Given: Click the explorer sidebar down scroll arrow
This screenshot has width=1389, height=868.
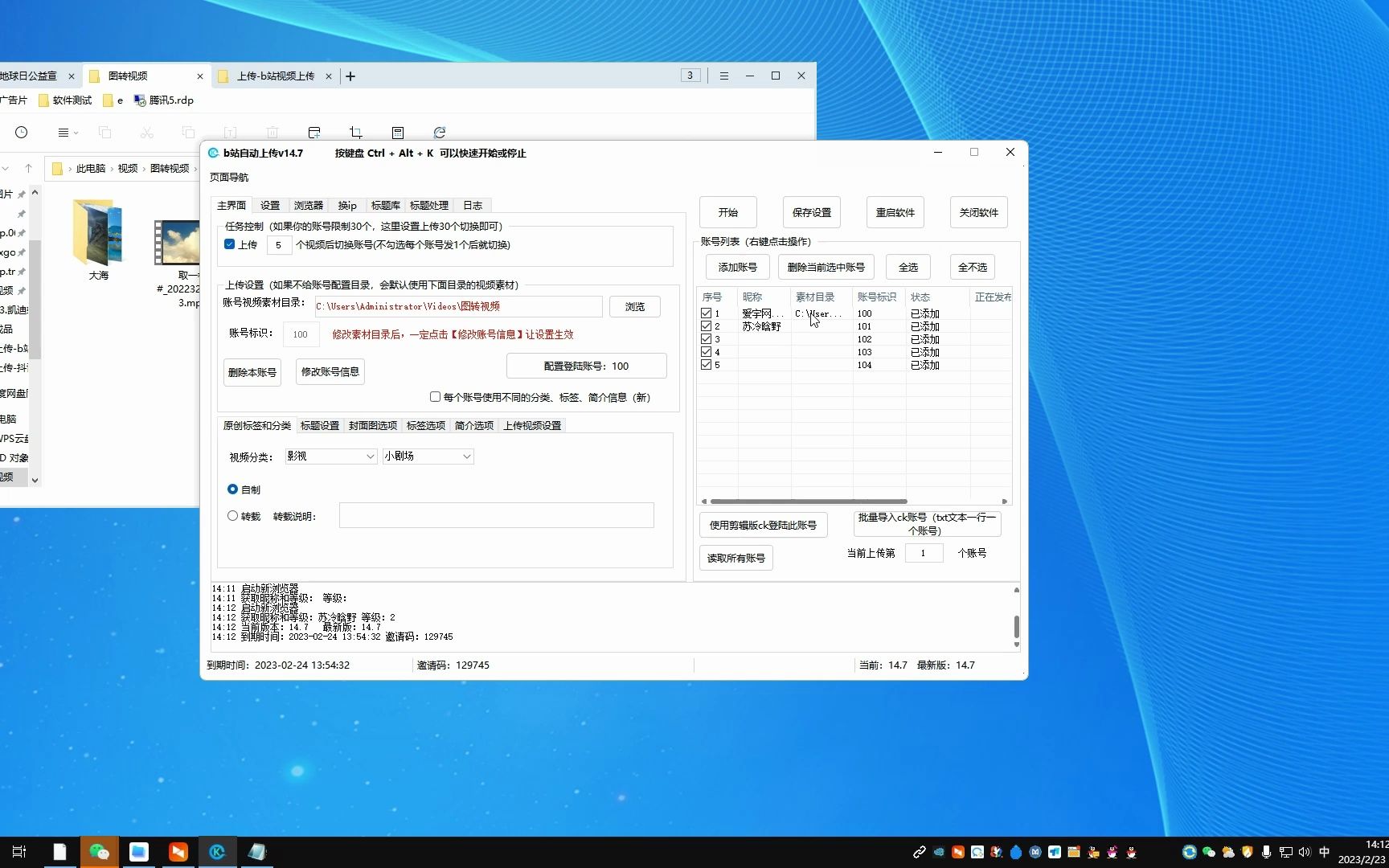Looking at the screenshot, I should click(35, 480).
